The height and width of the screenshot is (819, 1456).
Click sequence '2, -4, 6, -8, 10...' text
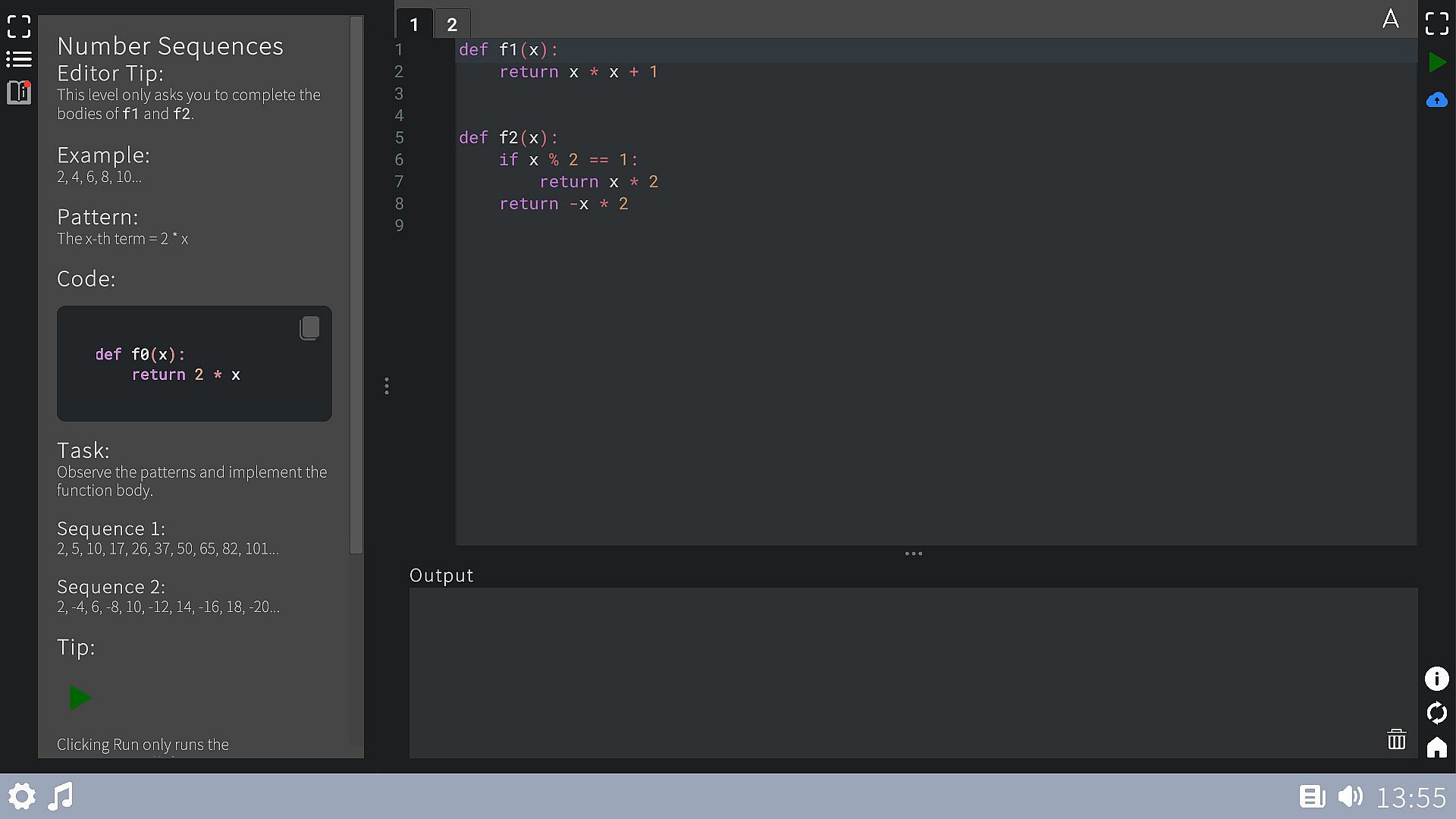point(168,607)
